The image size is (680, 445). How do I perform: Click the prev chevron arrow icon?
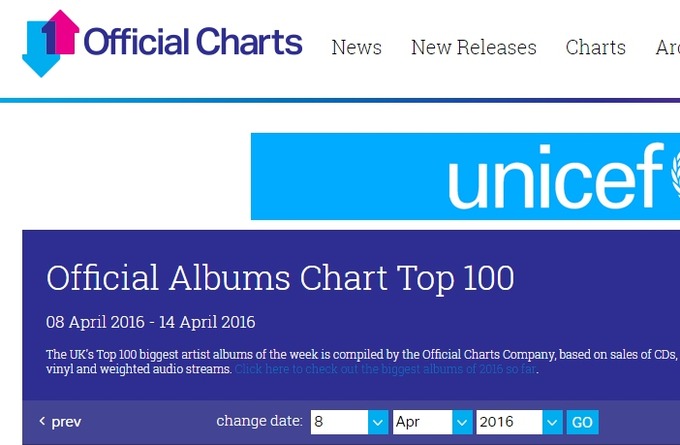click(42, 421)
